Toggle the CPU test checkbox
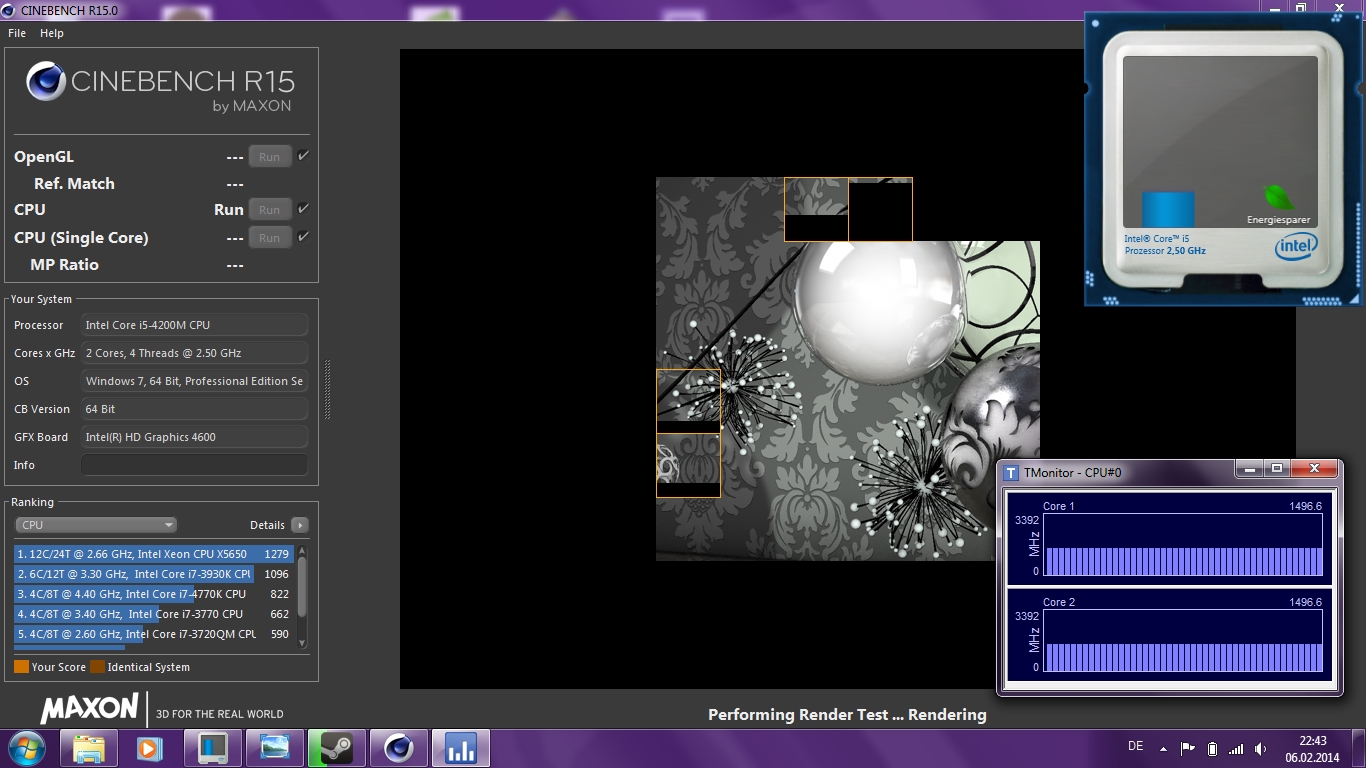 coord(303,209)
